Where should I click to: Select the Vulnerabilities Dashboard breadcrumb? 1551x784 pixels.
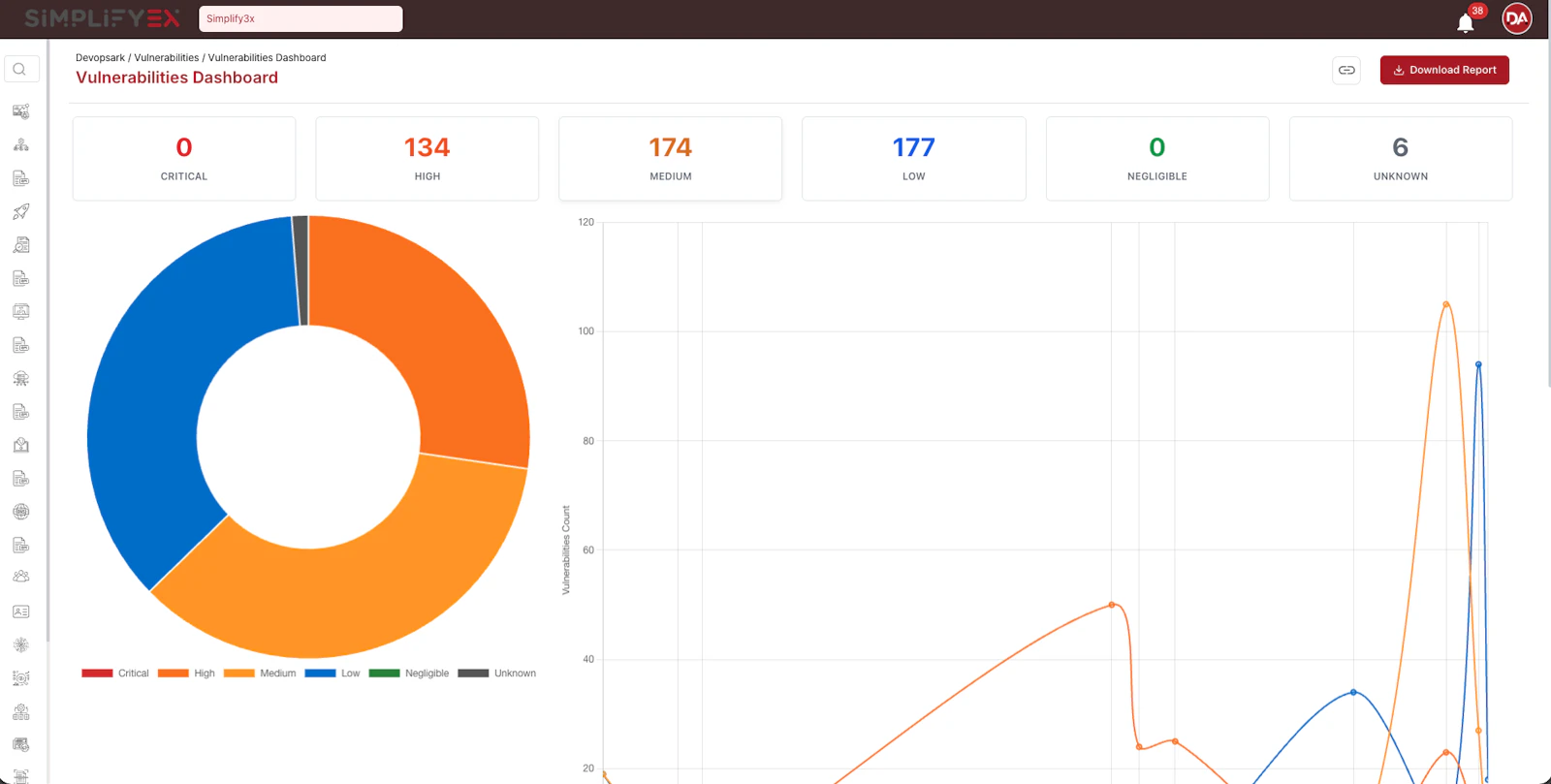(x=267, y=58)
